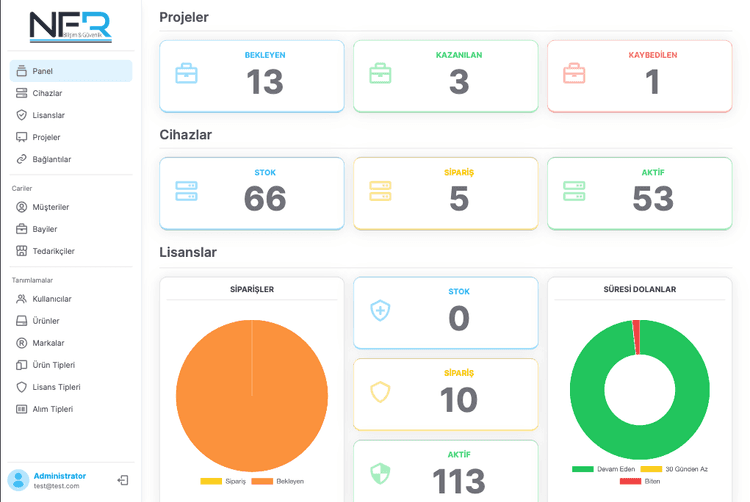Click the shield icon in Aktif licenses card
Image resolution: width=750 pixels, height=502 pixels.
[380, 473]
